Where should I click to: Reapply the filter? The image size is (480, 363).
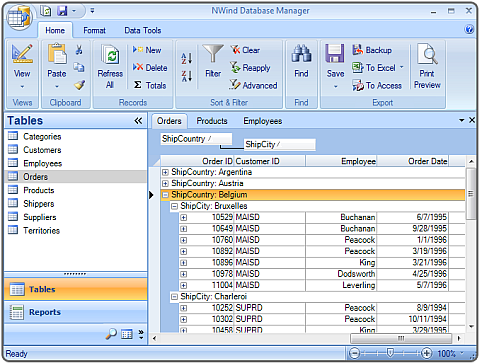click(250, 68)
